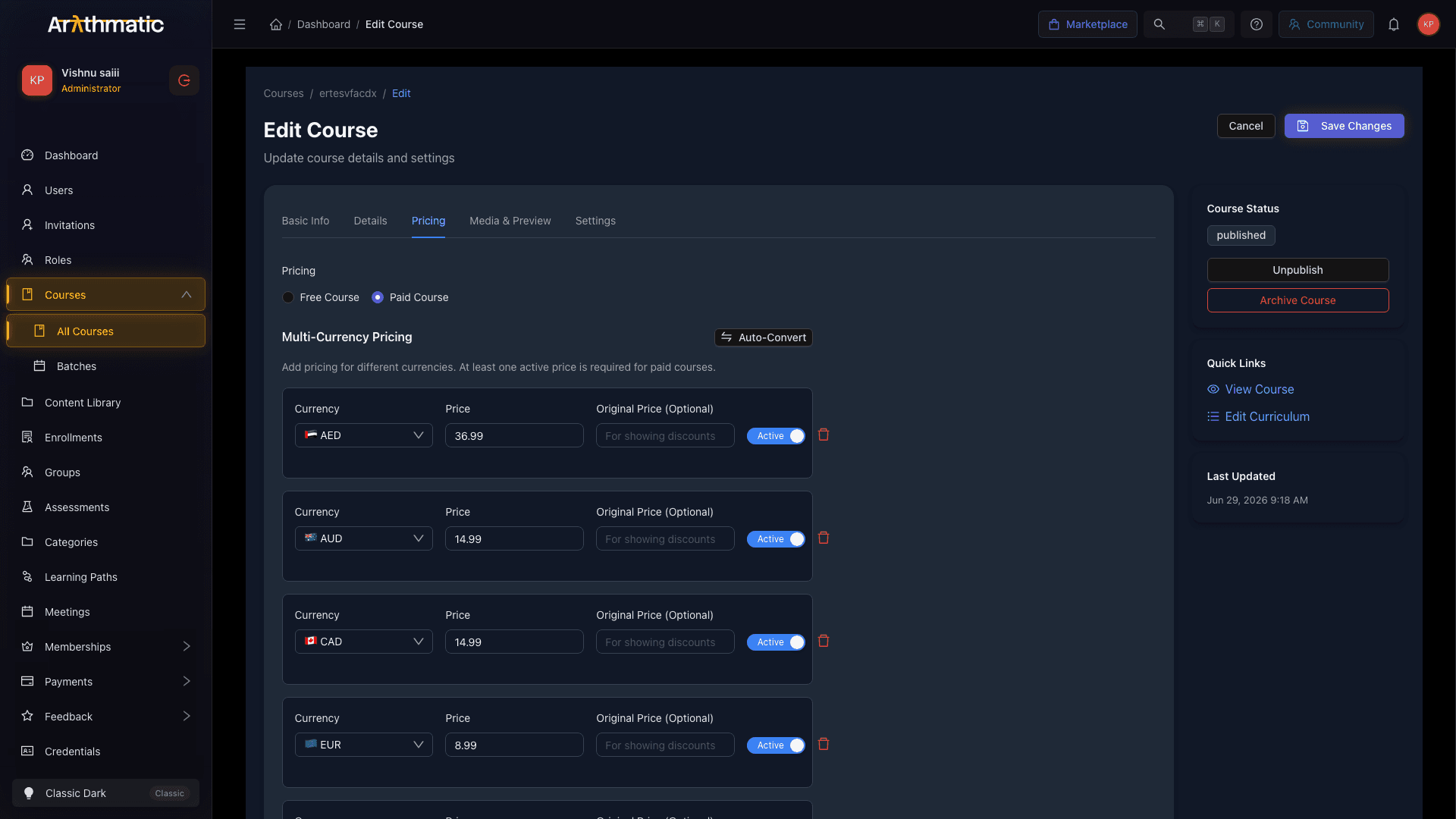The width and height of the screenshot is (1456, 819).
Task: Go to home via breadcrumb house icon
Action: tap(276, 24)
